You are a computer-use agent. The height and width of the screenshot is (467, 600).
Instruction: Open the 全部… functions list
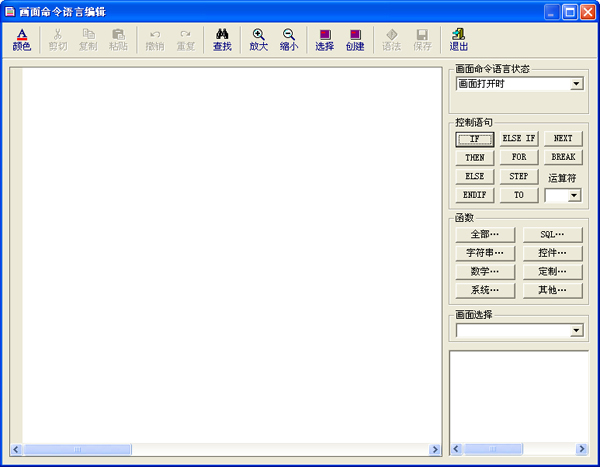click(x=485, y=235)
